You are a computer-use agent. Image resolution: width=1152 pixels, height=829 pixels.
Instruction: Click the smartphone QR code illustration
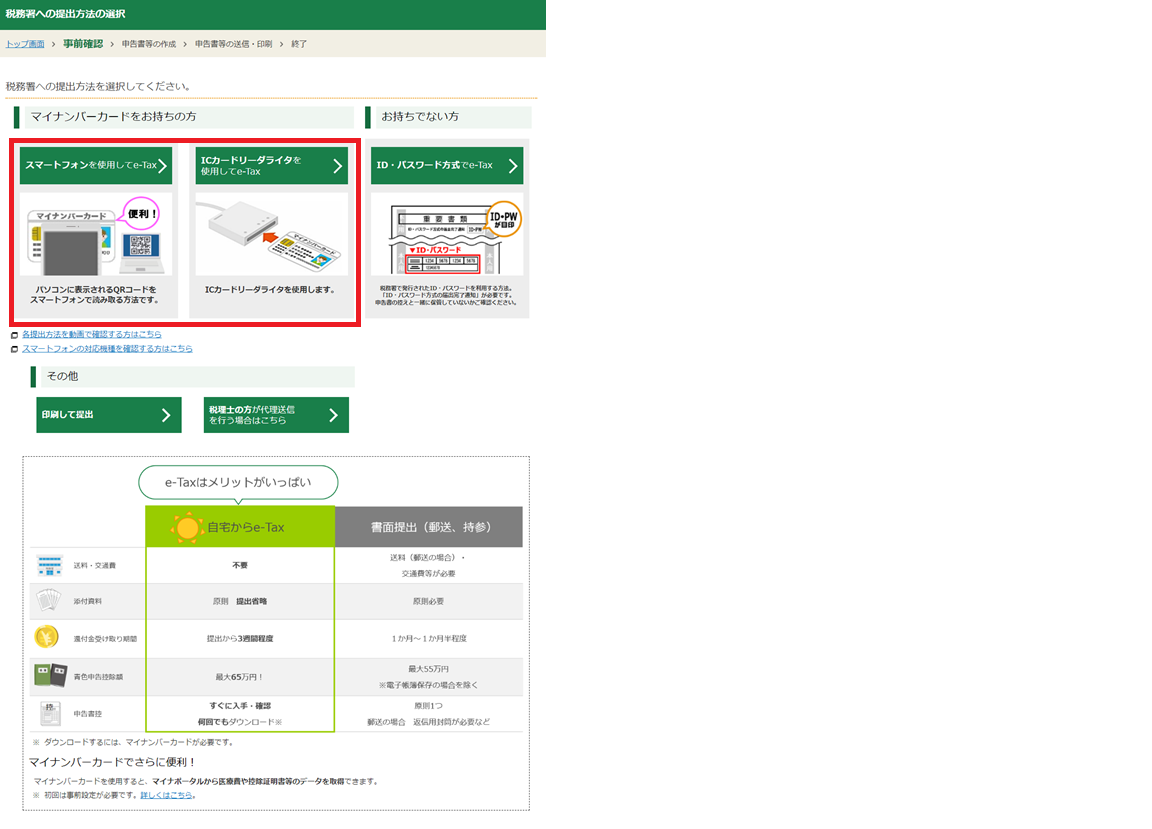click(x=96, y=236)
